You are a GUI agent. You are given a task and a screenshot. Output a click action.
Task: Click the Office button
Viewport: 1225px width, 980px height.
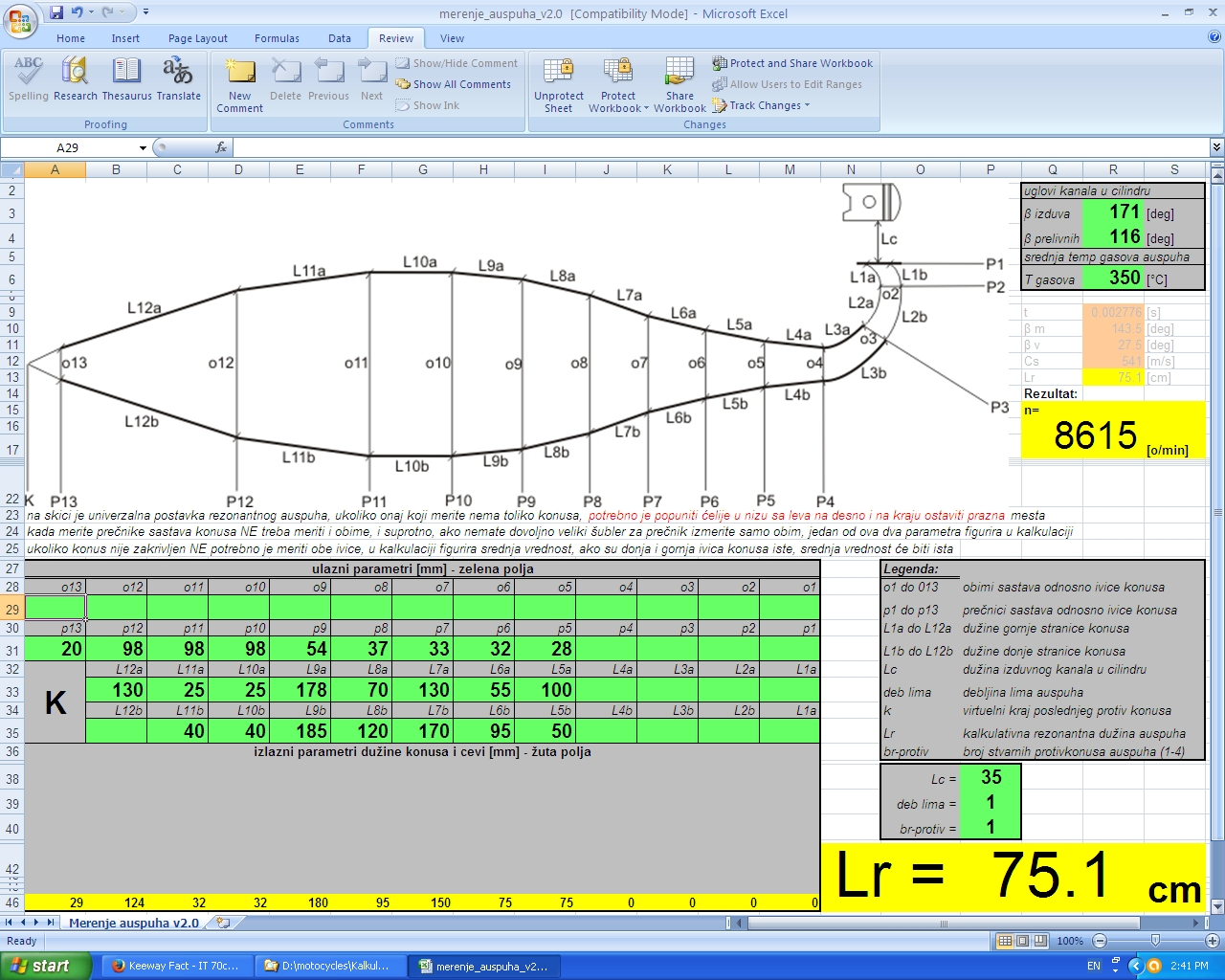[19, 19]
